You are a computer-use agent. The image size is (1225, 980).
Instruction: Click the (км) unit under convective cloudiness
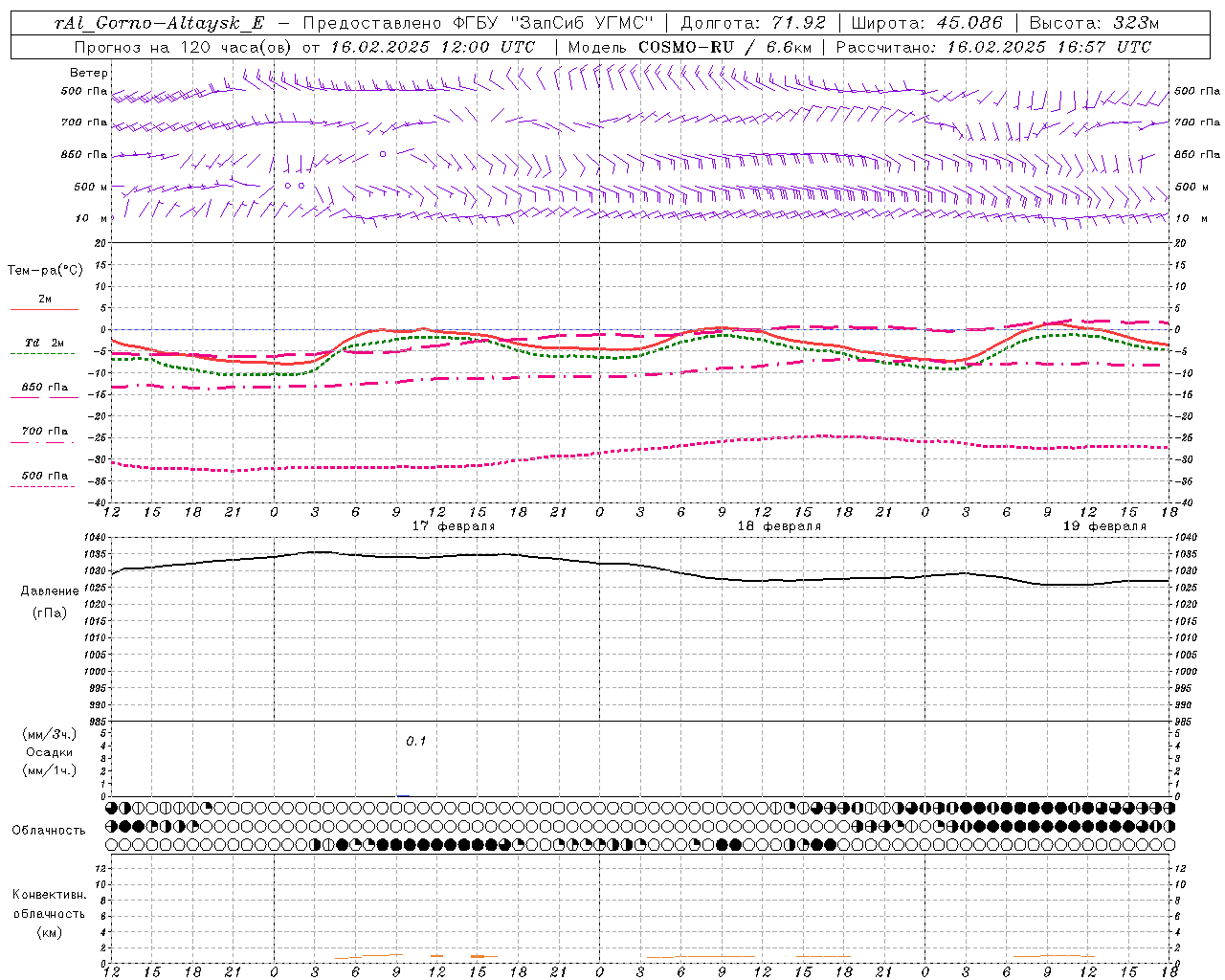(50, 932)
